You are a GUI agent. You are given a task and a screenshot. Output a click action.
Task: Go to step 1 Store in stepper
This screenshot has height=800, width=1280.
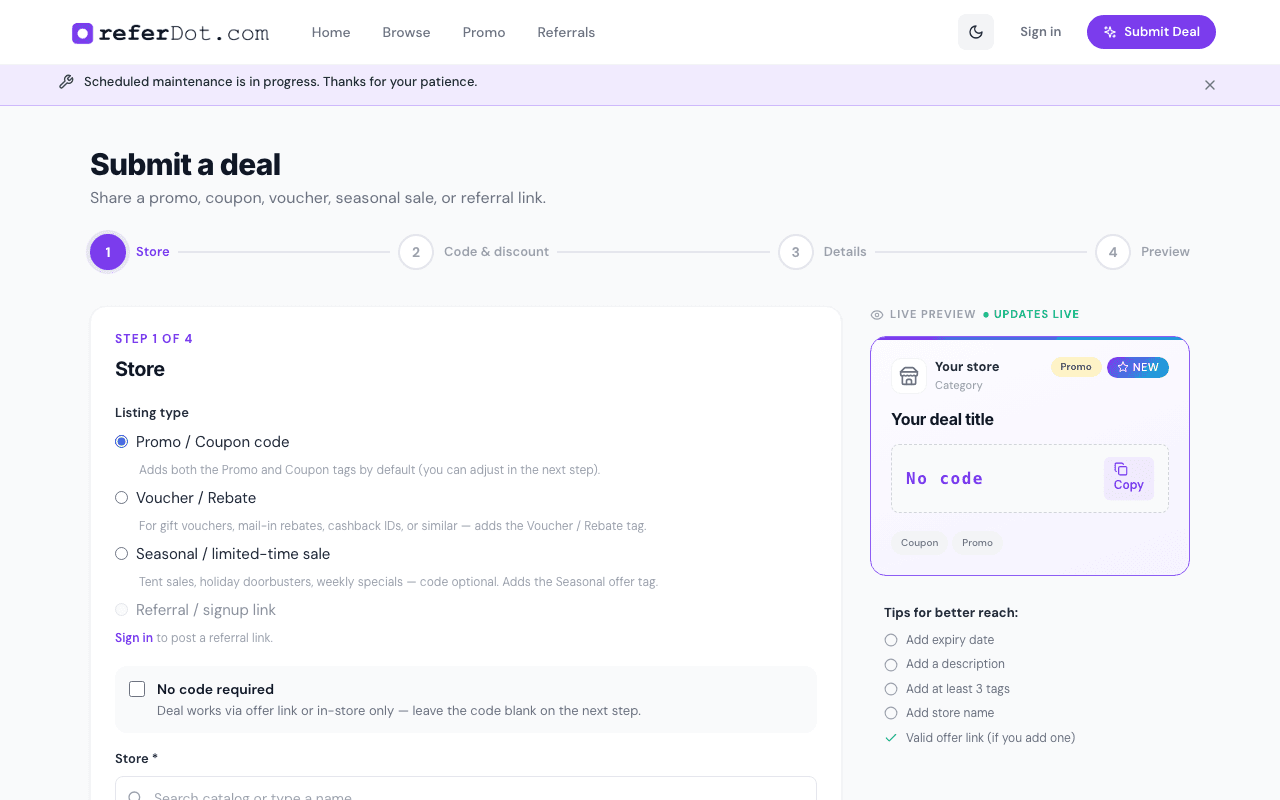click(130, 252)
